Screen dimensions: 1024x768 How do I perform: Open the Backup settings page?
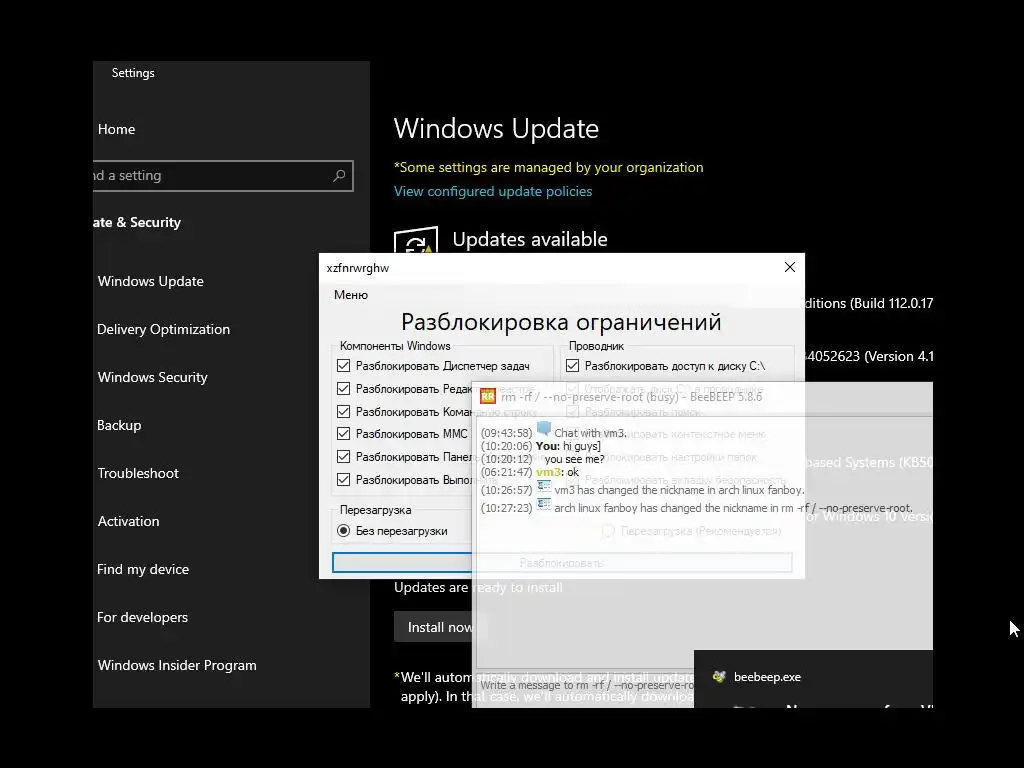(x=119, y=425)
